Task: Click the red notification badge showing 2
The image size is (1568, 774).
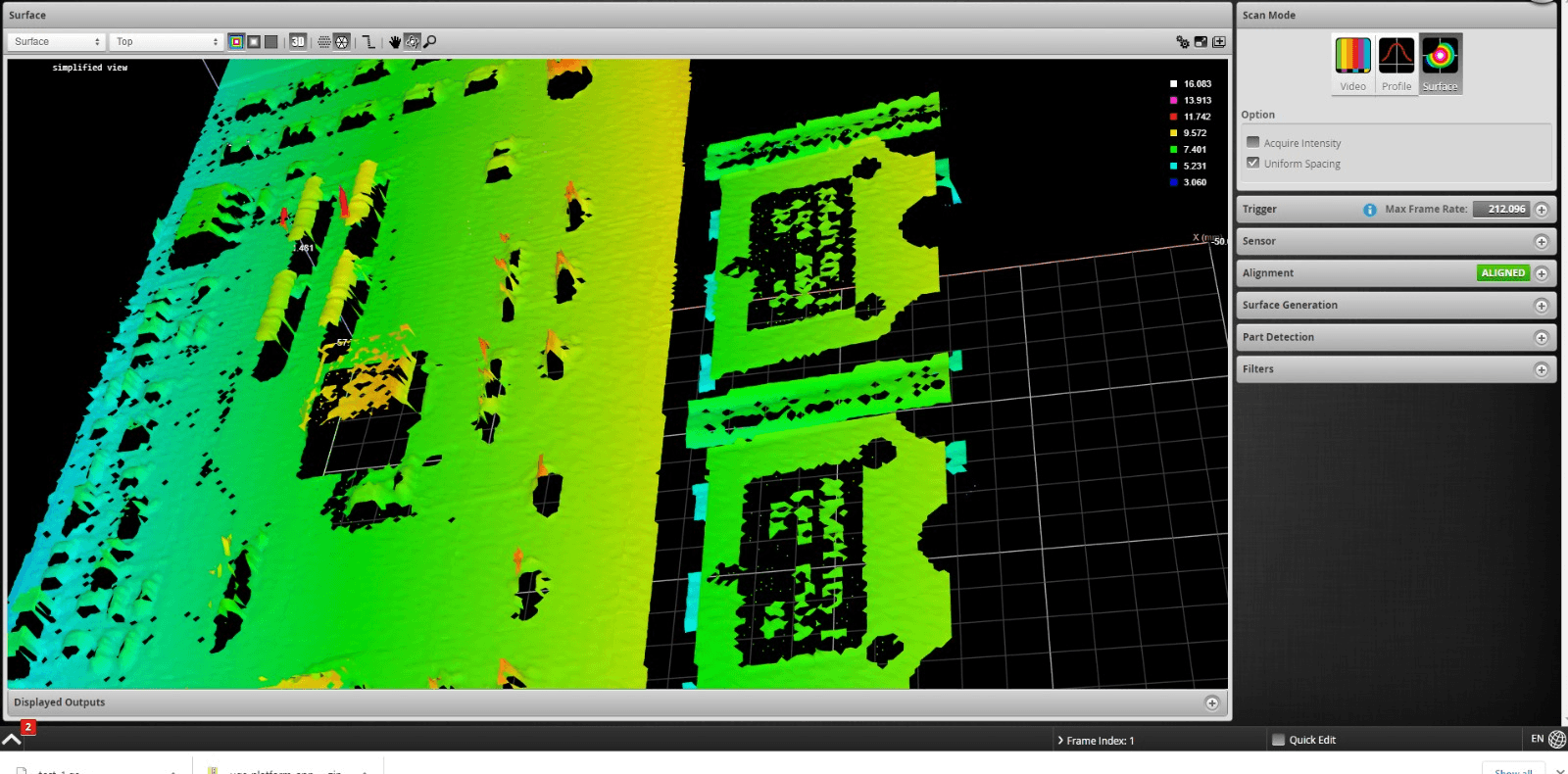Action: coord(28,727)
